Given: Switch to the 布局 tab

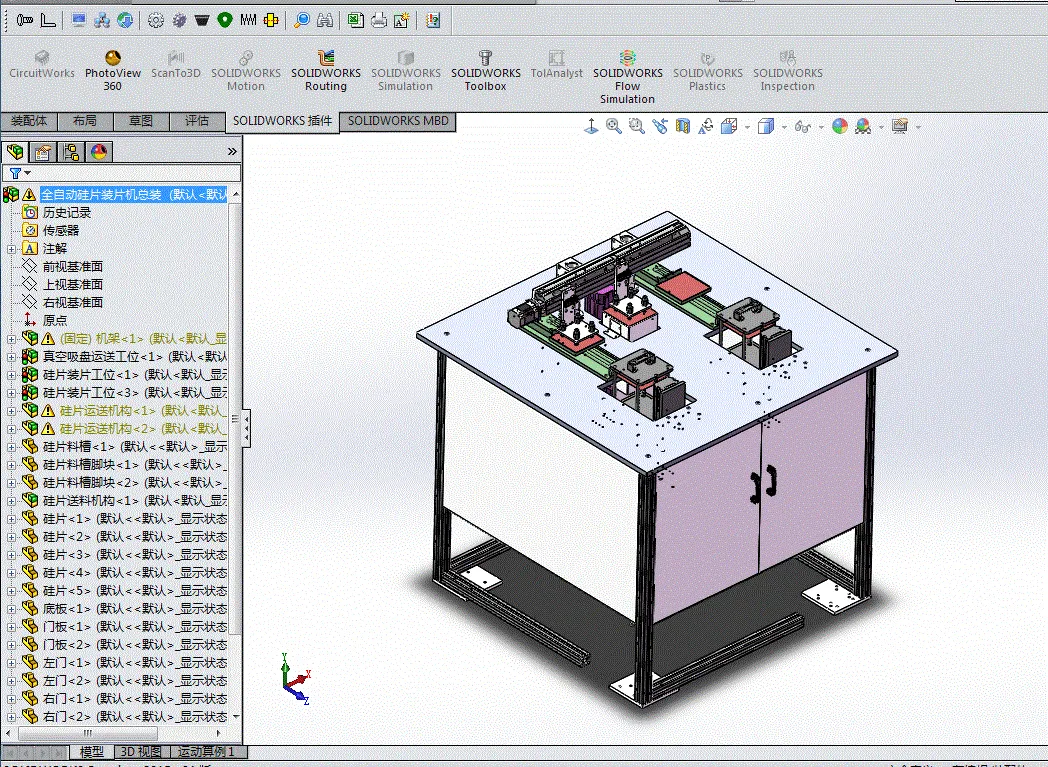Looking at the screenshot, I should tap(84, 121).
